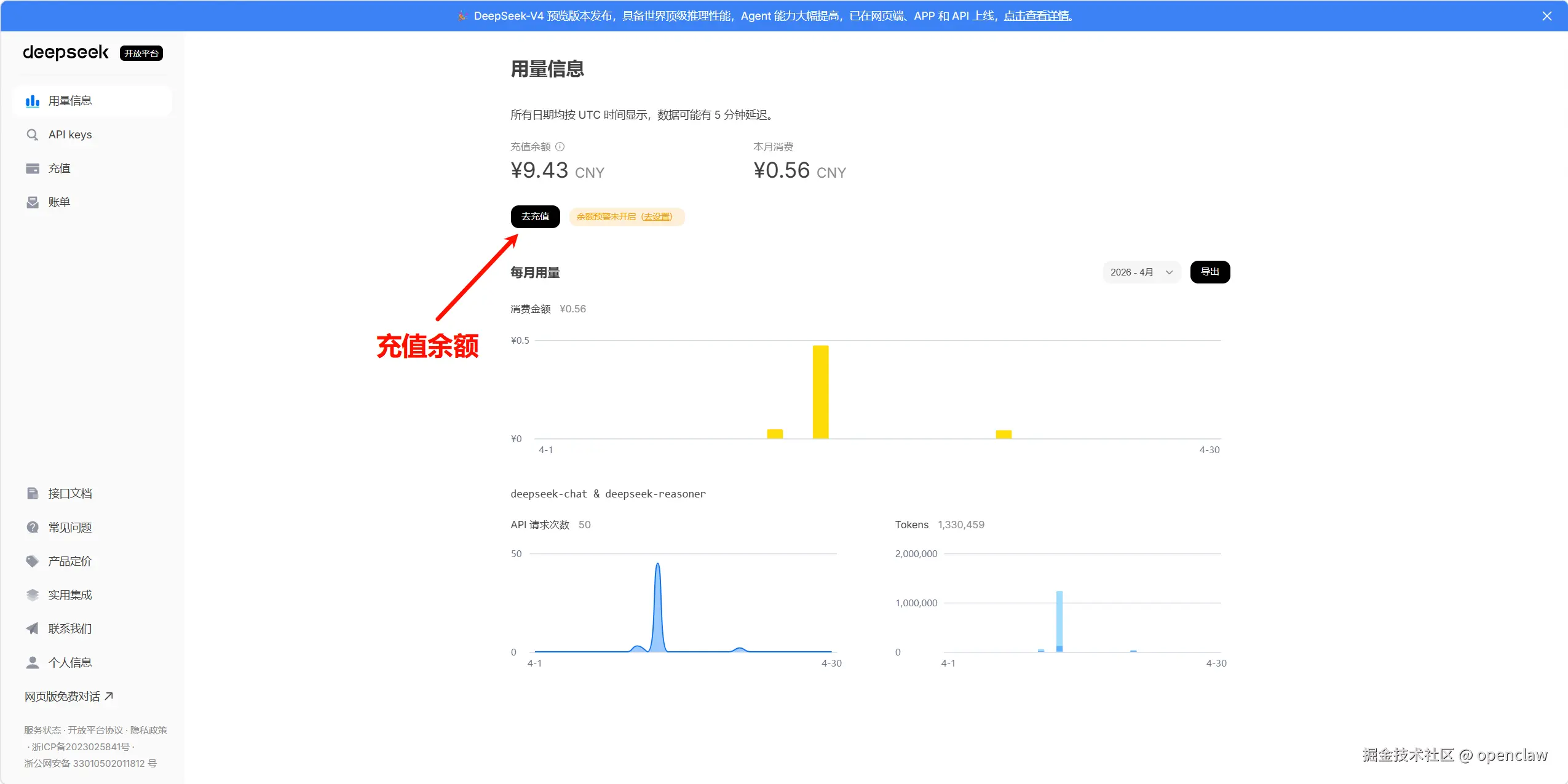Image resolution: width=1568 pixels, height=784 pixels.
Task: Click the peak of the API request chart
Action: (657, 564)
